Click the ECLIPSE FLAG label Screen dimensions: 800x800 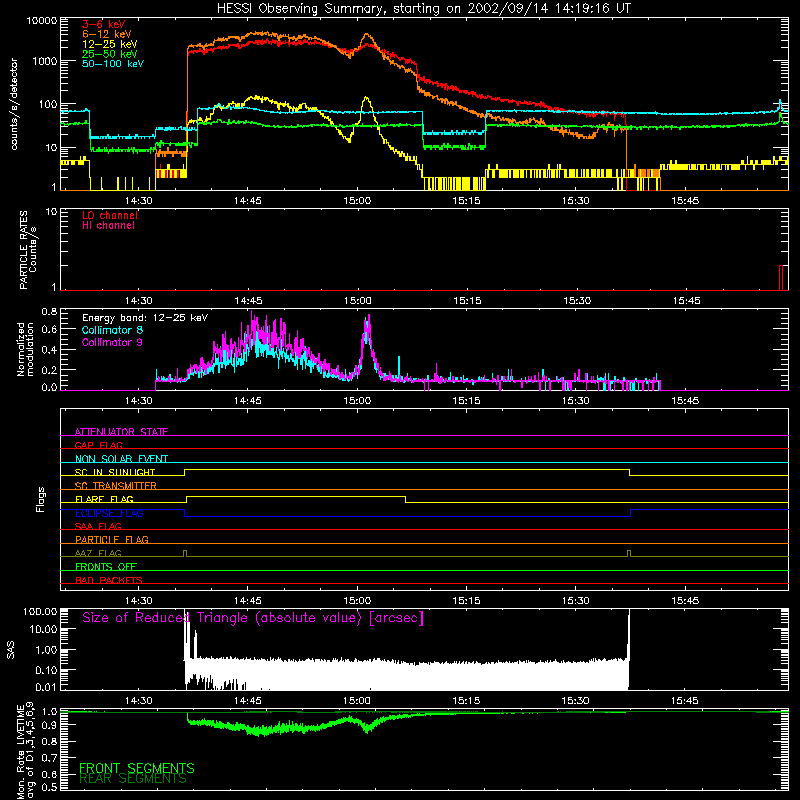coord(109,513)
